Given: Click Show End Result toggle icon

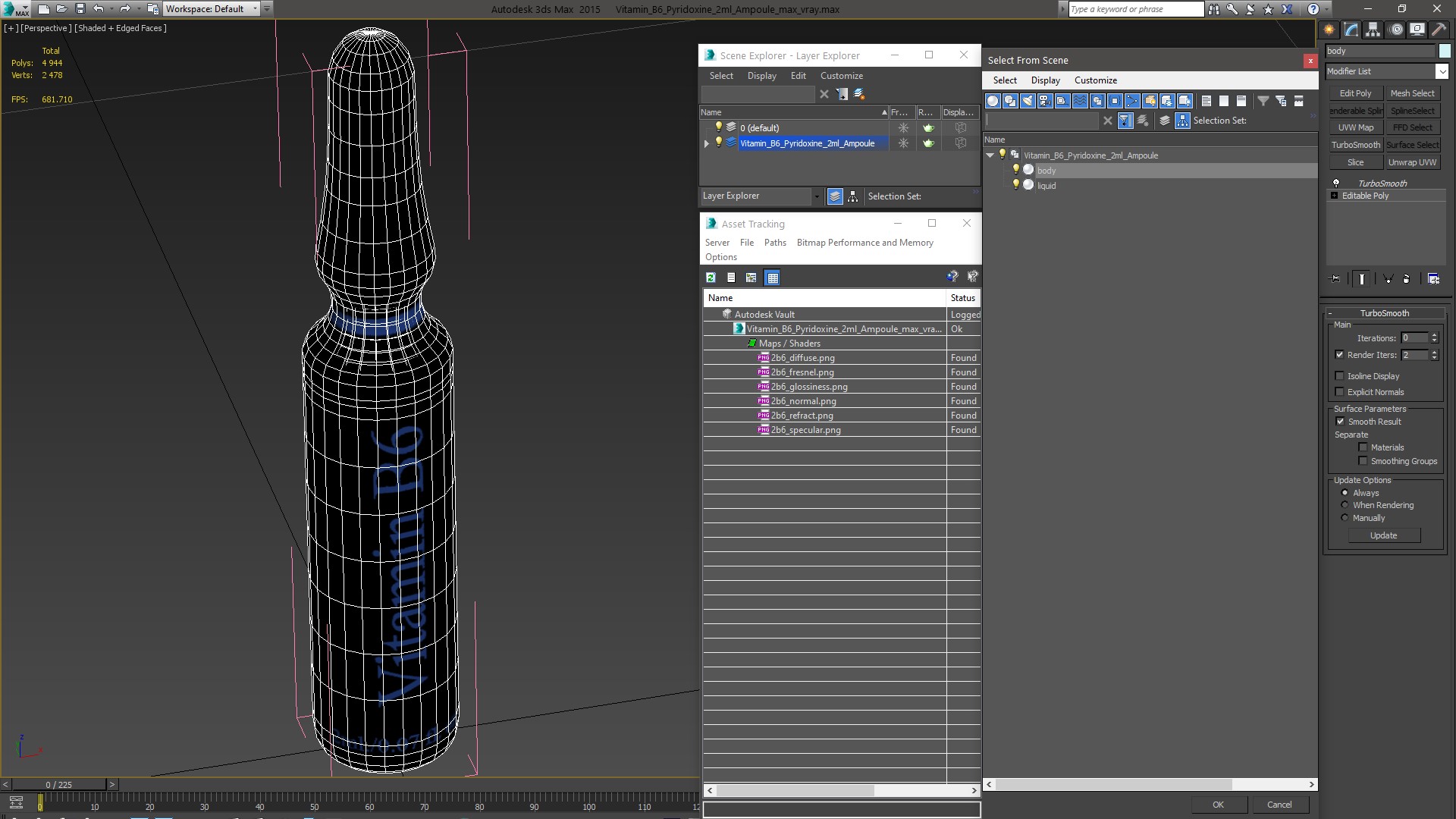Looking at the screenshot, I should click(1362, 279).
